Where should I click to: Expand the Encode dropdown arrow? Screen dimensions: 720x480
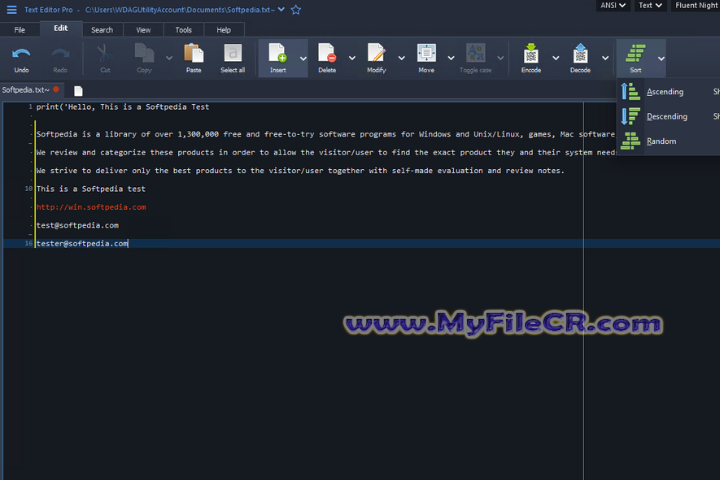556,58
